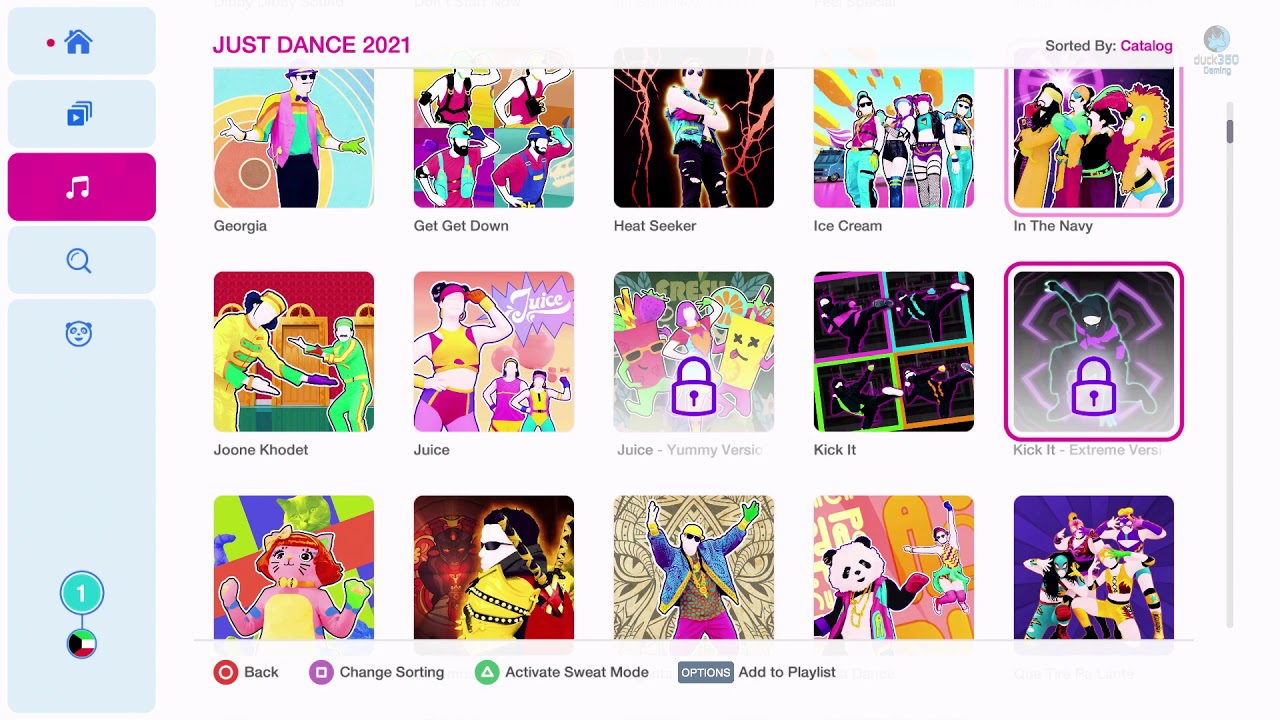Select the locked Kick It Extreme Version

(1094, 352)
